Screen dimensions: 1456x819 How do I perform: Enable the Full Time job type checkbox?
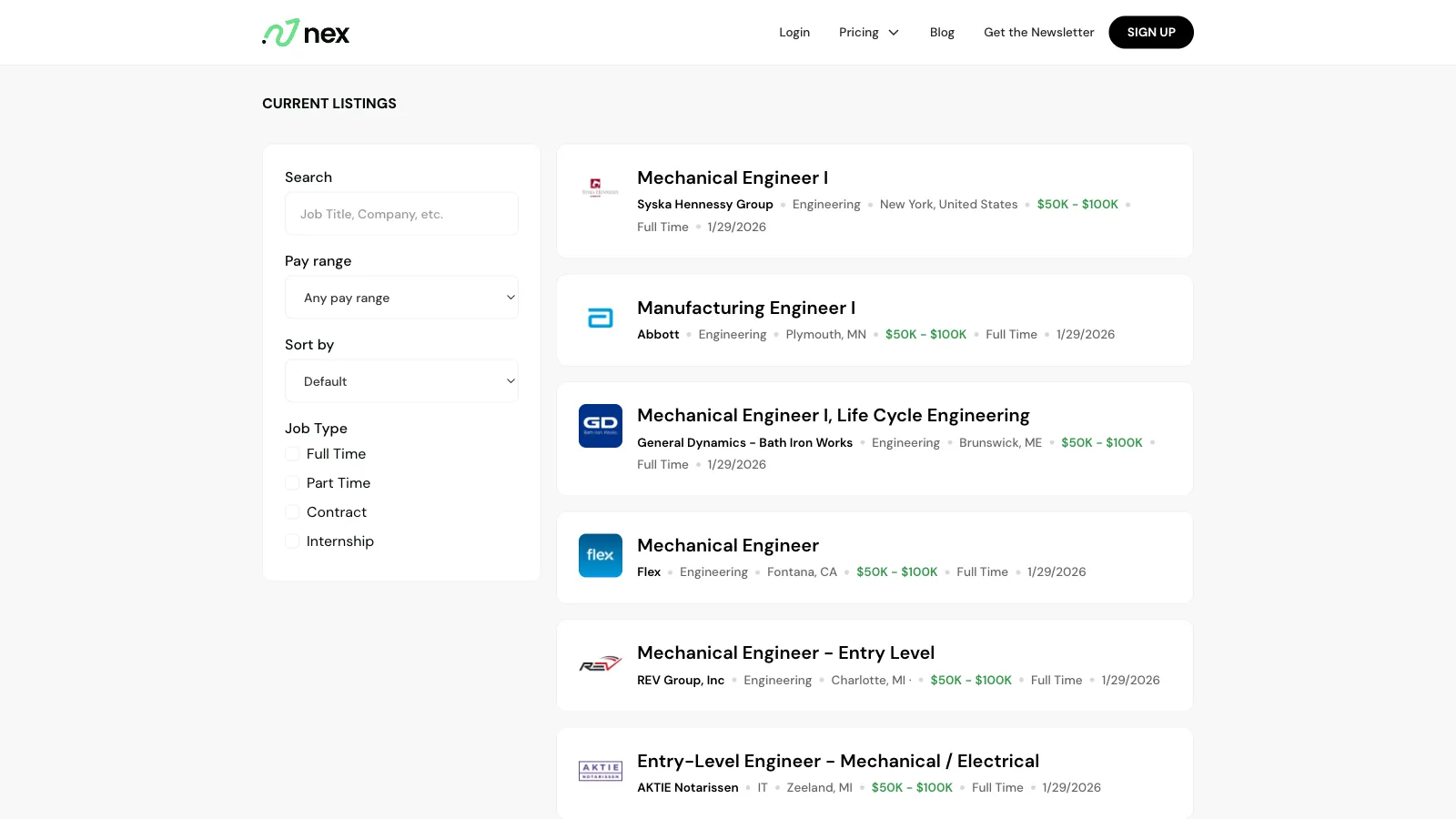tap(292, 454)
